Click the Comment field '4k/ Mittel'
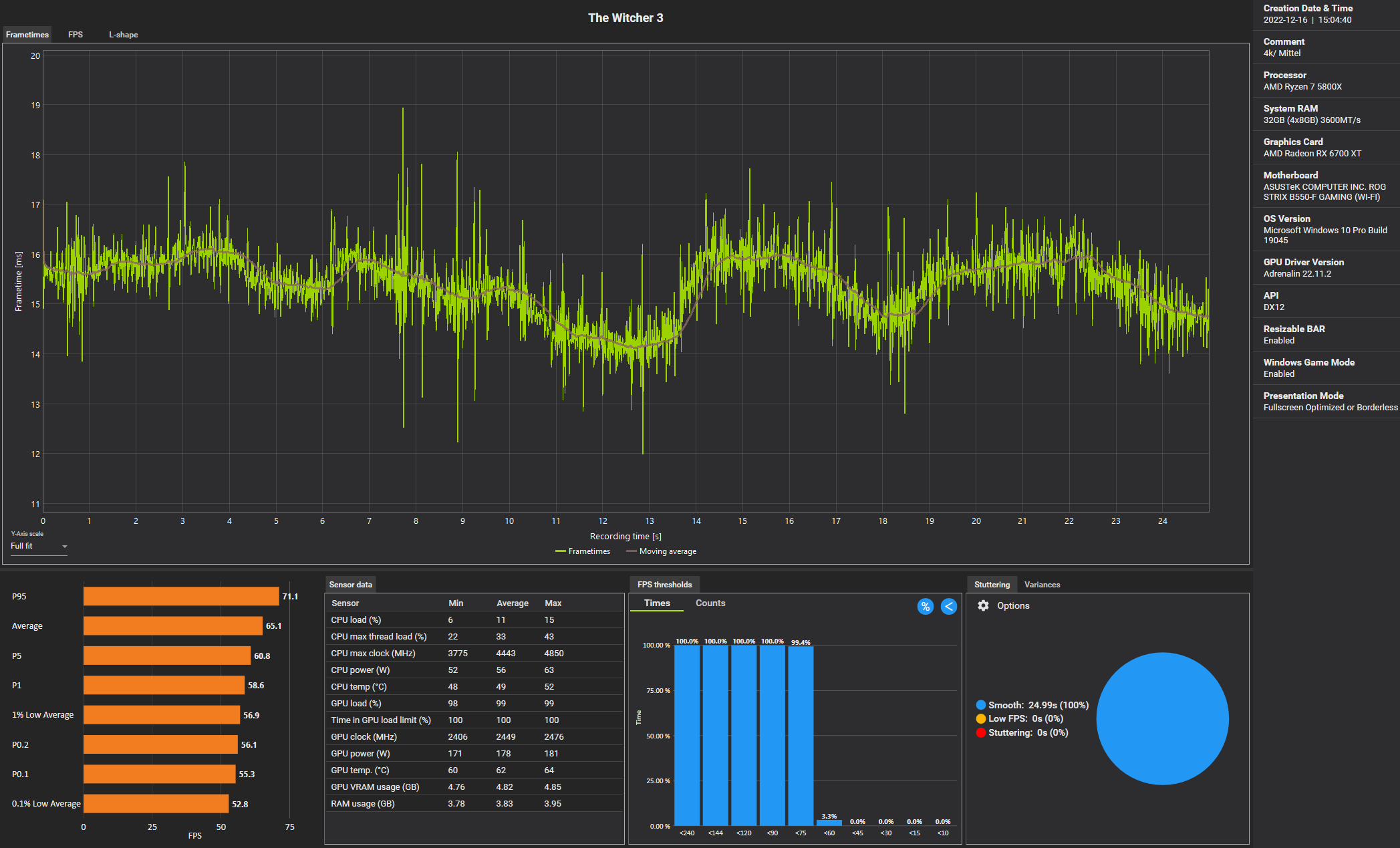Screen dimensions: 1400x848 coord(1282,53)
